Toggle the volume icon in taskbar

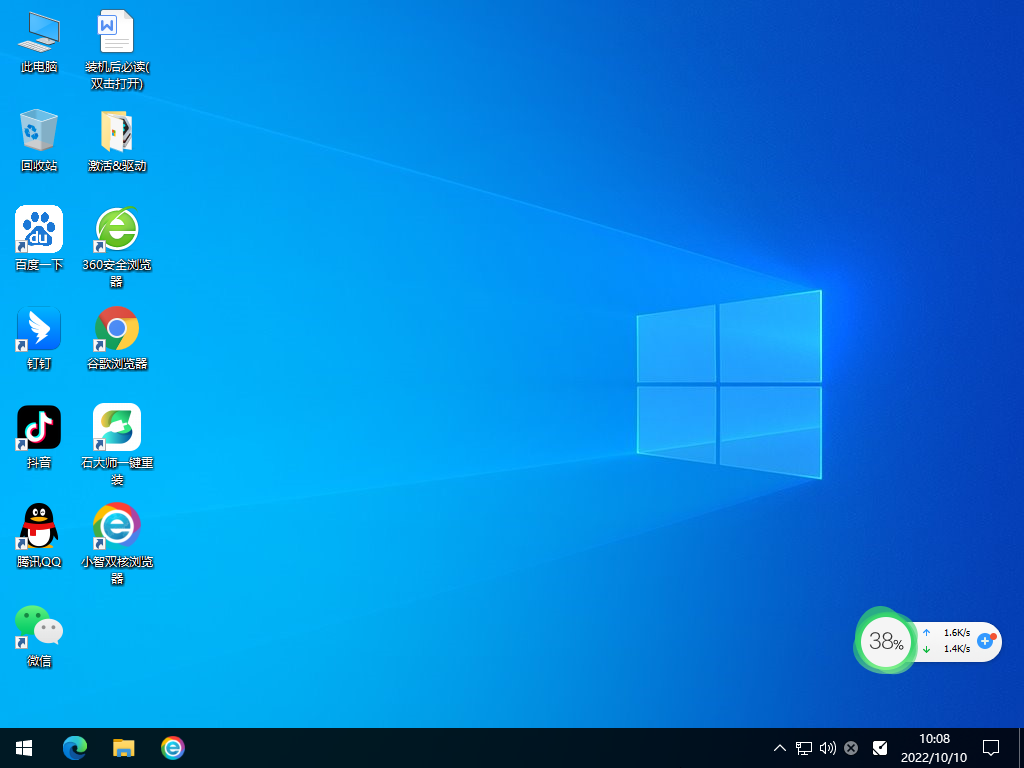point(827,747)
